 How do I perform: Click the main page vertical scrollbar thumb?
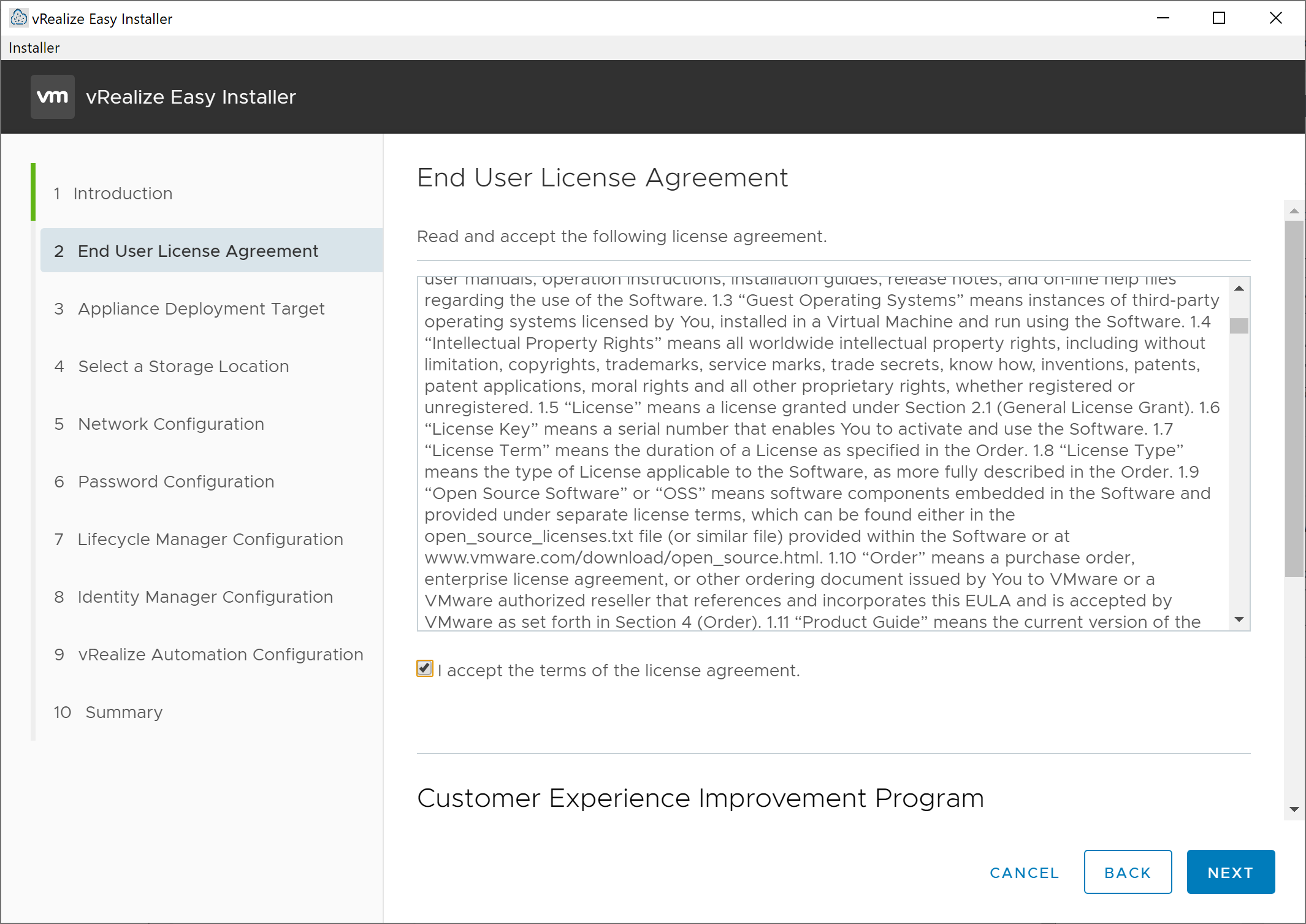click(1294, 399)
